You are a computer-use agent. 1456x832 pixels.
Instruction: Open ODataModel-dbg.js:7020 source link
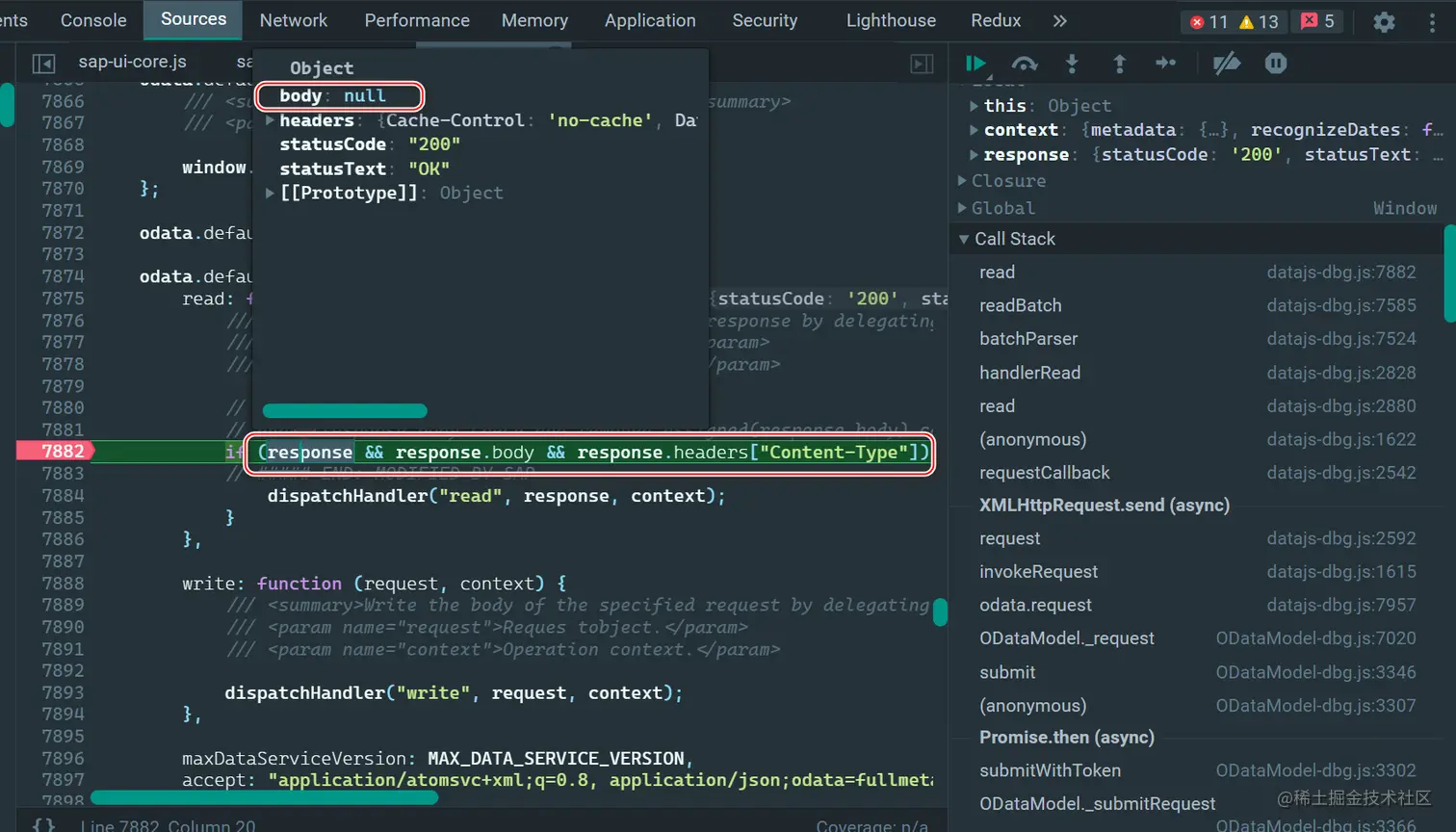(x=1315, y=638)
